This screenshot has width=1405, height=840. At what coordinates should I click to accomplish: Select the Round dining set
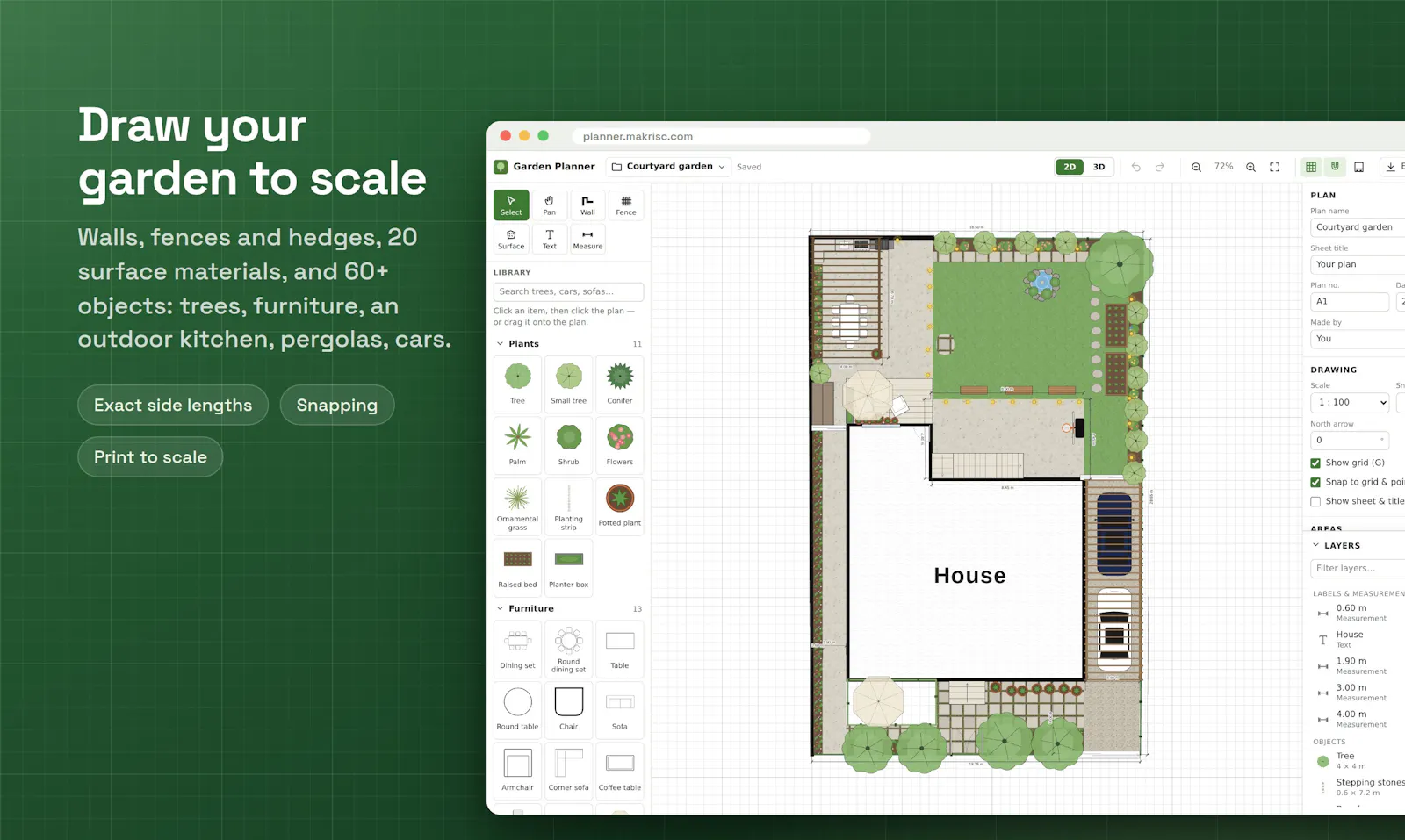click(x=569, y=649)
